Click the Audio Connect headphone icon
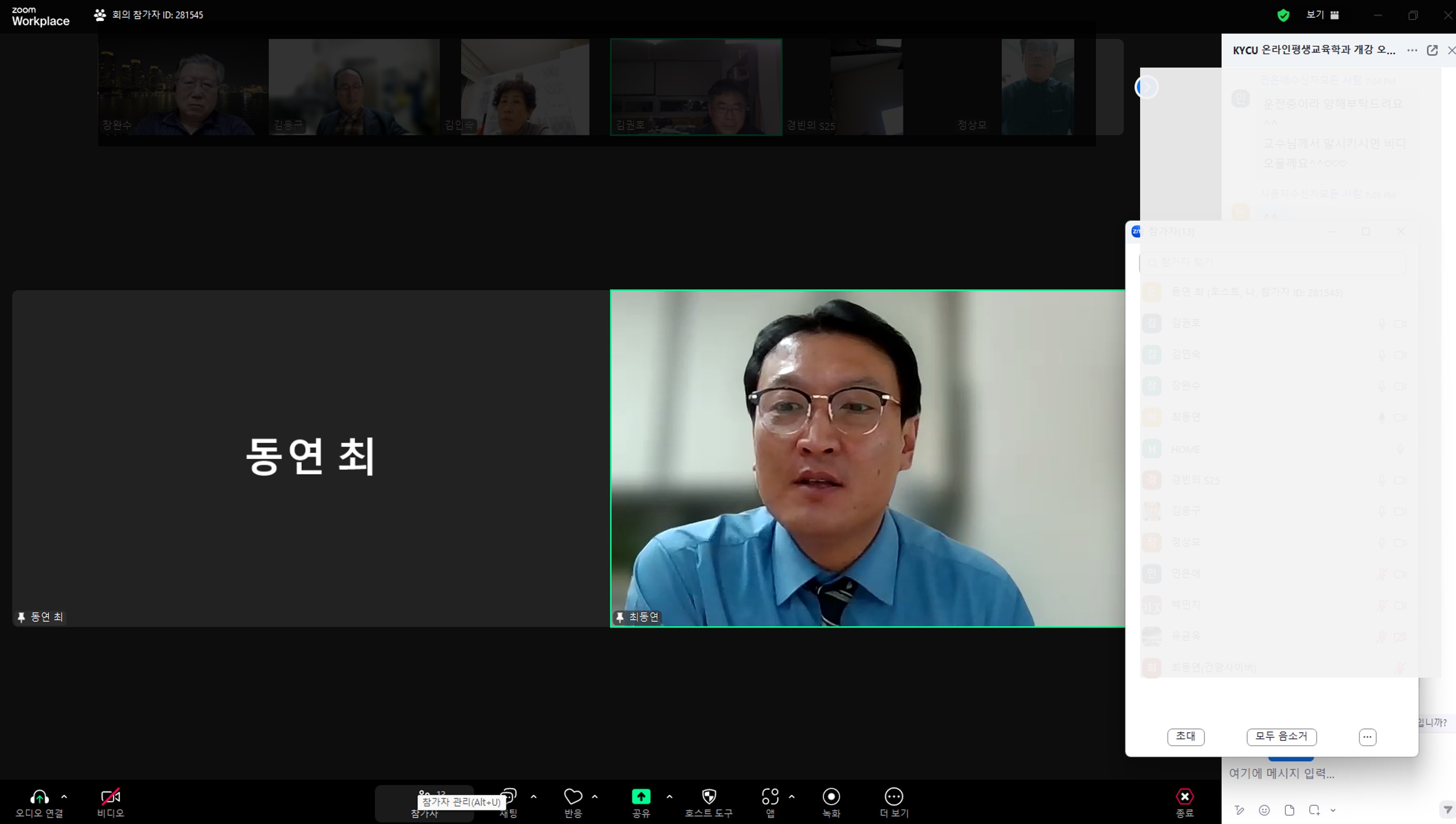Screen dimensions: 1456x824 pyautogui.click(x=39, y=797)
